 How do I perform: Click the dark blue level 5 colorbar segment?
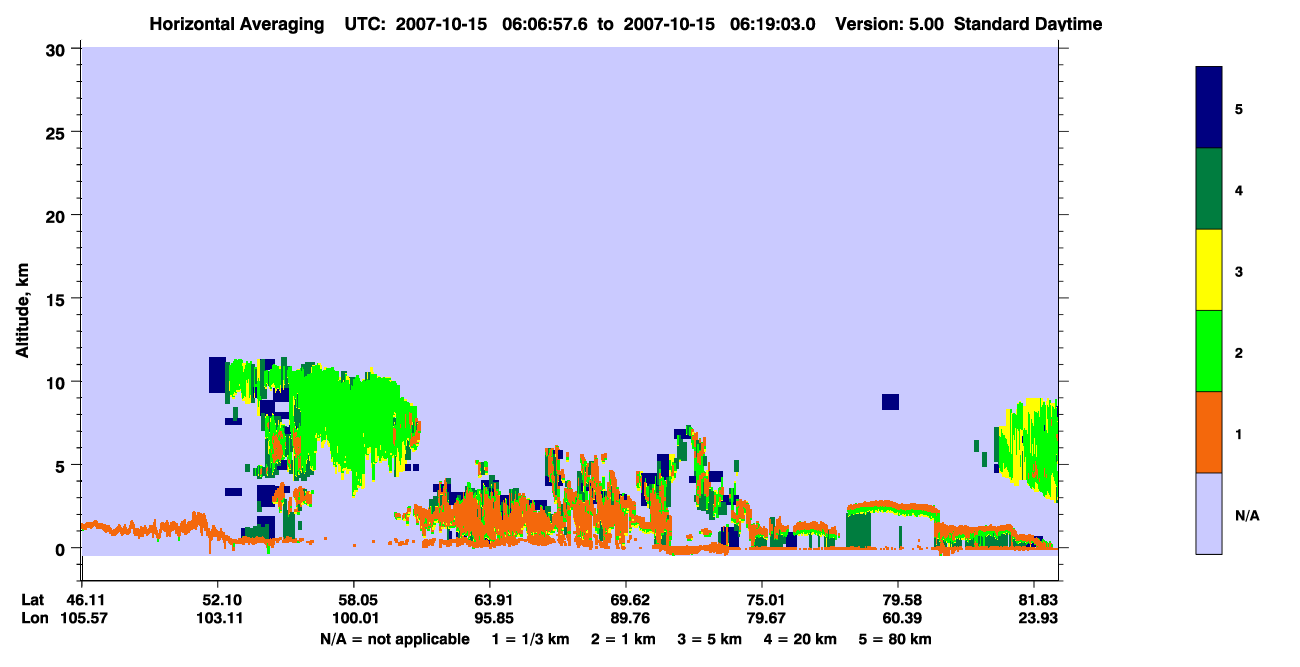tap(1209, 108)
